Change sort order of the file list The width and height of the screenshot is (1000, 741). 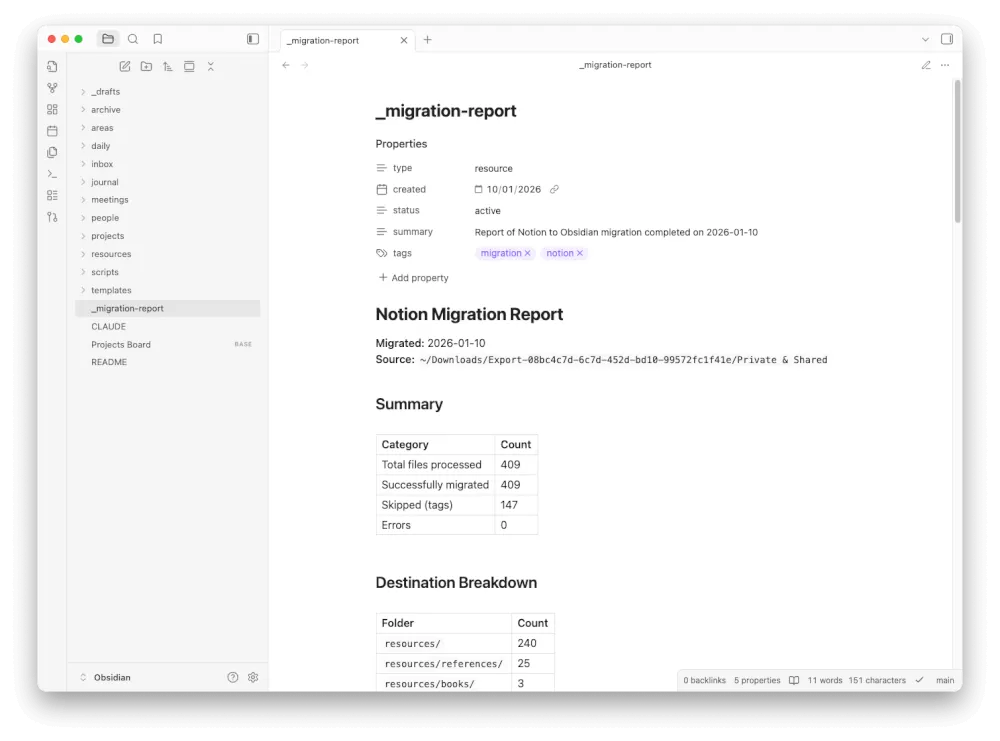click(168, 66)
